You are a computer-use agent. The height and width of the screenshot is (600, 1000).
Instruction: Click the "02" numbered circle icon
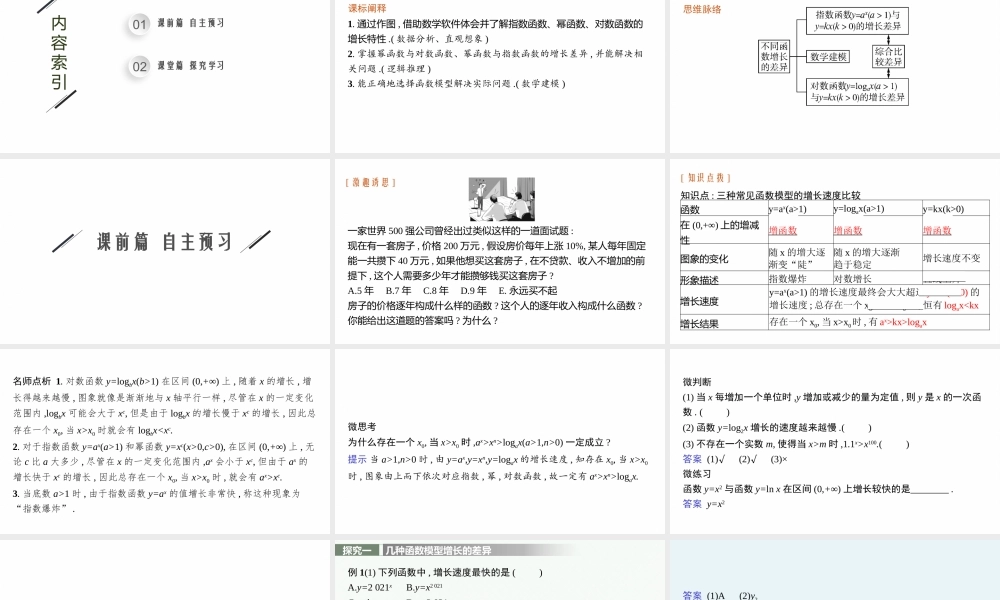click(138, 65)
